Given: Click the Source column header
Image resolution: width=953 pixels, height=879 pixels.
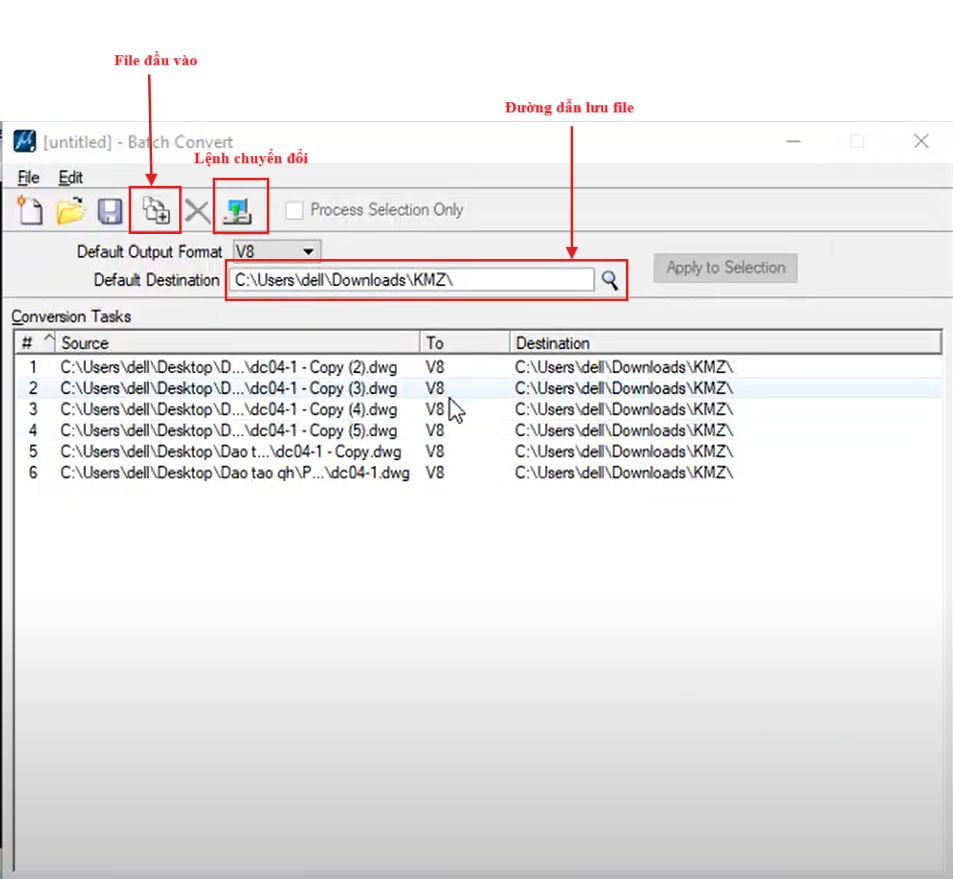Looking at the screenshot, I should tap(238, 343).
